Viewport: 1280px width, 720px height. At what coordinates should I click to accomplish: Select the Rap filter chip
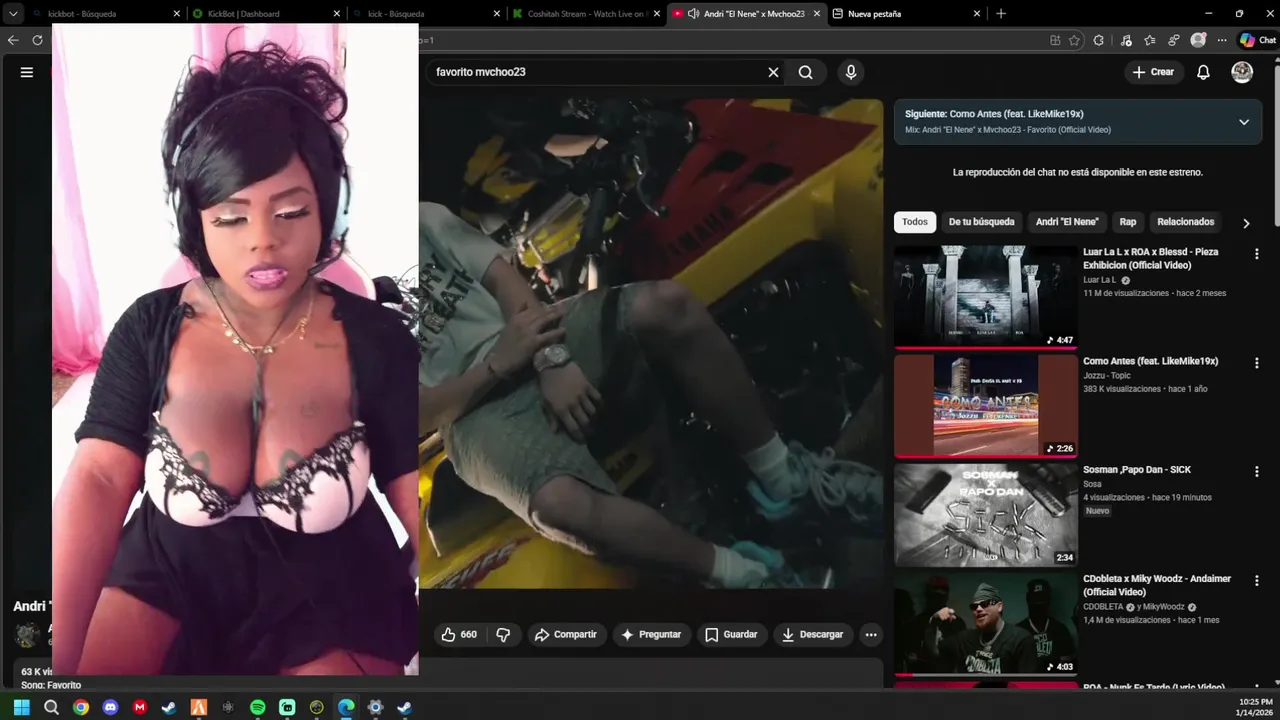[x=1128, y=222]
